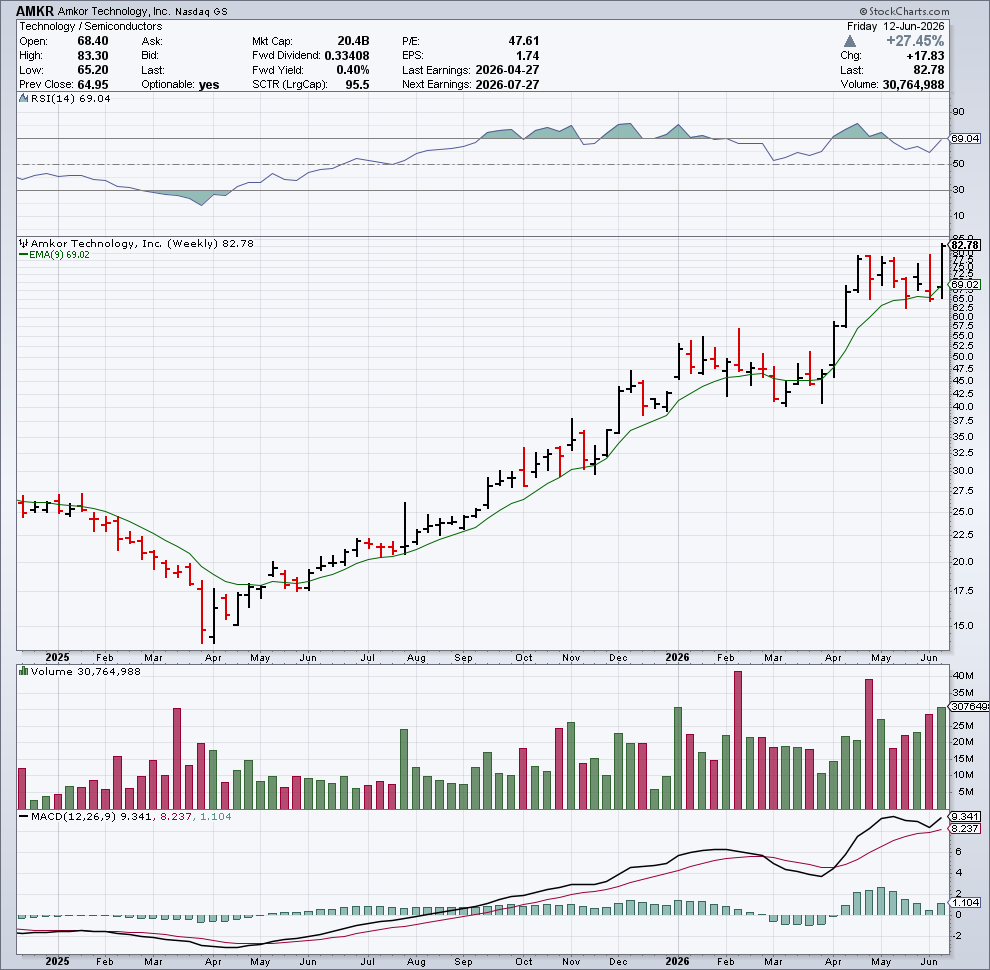Viewport: 990px width, 970px height.
Task: Click the RSI axis label 30
Action: click(x=958, y=189)
